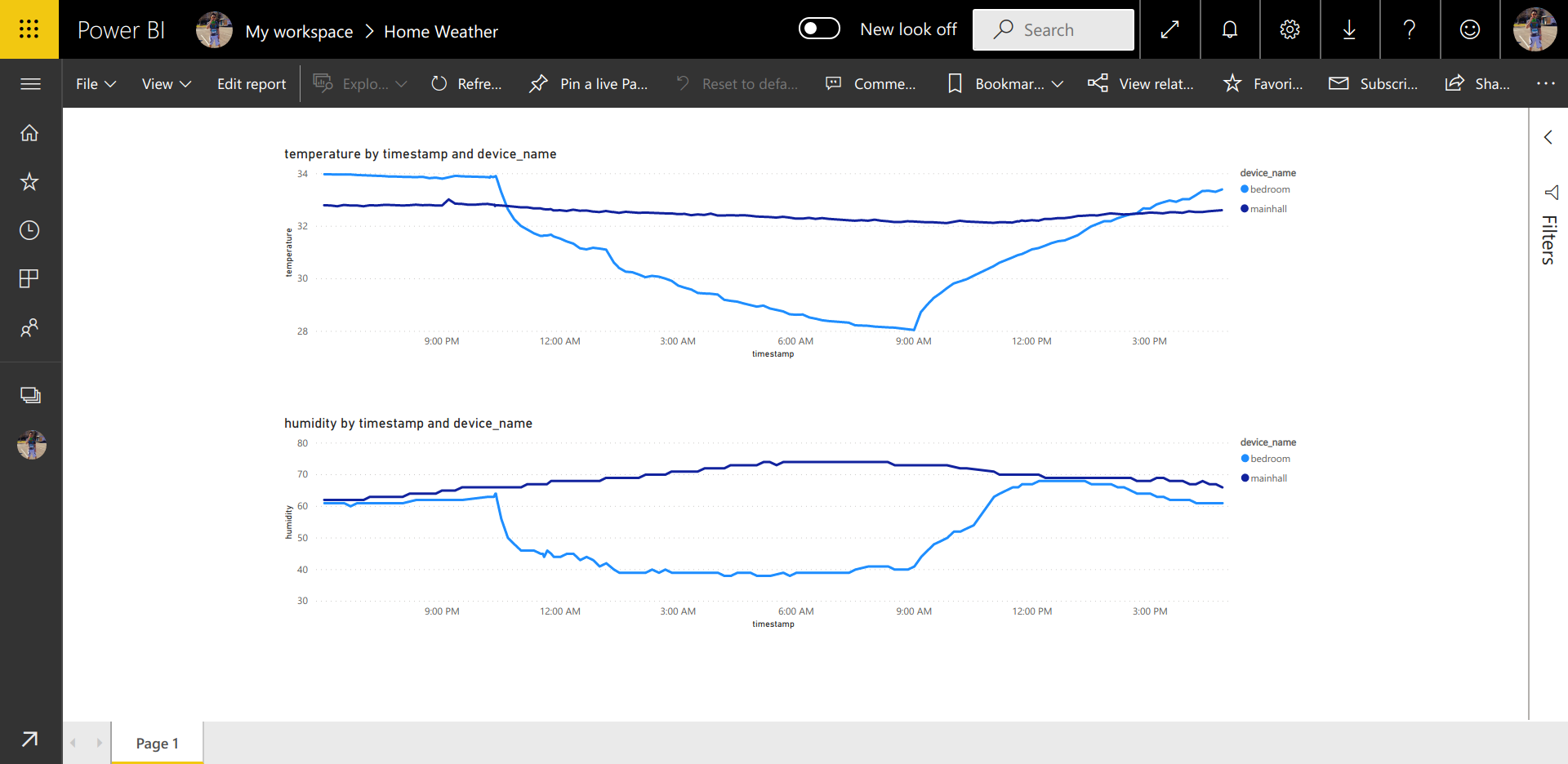
Task: Click the Power BI logo text
Action: pyautogui.click(x=121, y=30)
